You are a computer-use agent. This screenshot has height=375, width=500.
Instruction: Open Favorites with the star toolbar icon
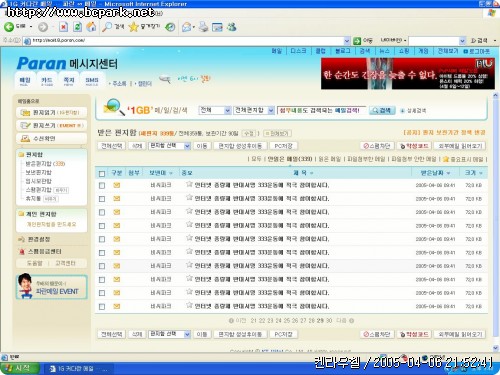(x=133, y=27)
